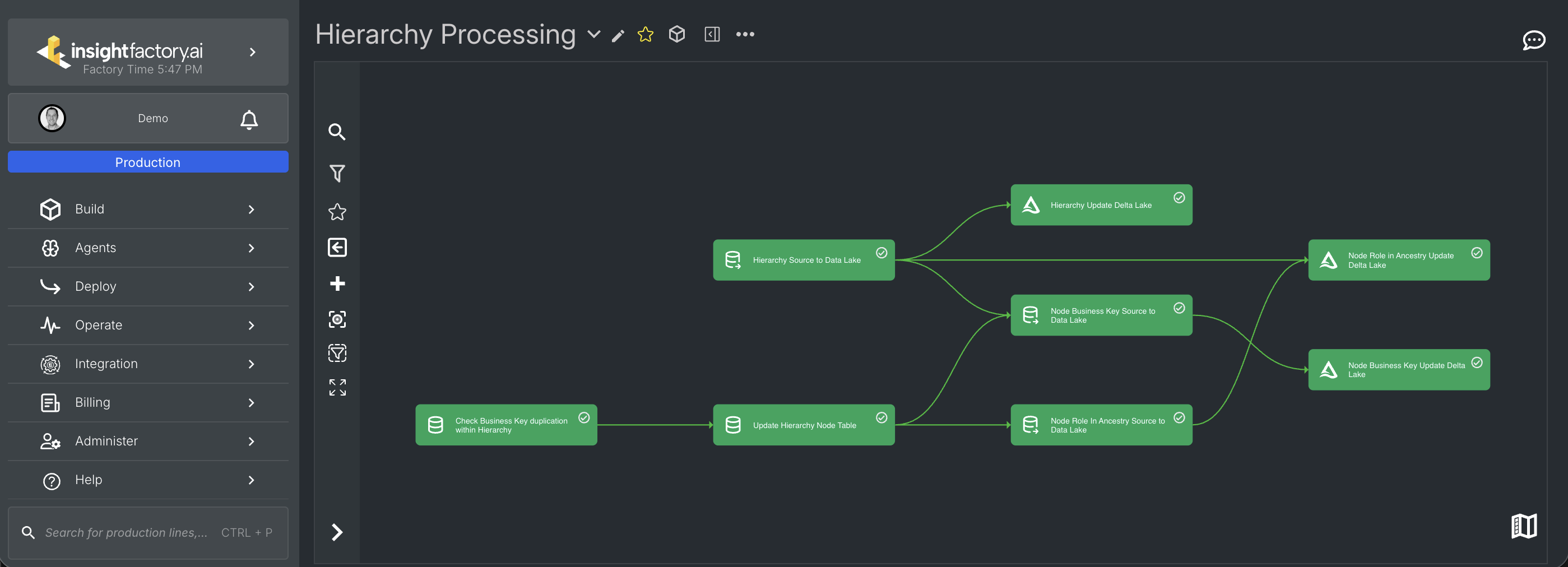Edit the title using the pencil icon
The image size is (1568, 567).
click(x=618, y=35)
